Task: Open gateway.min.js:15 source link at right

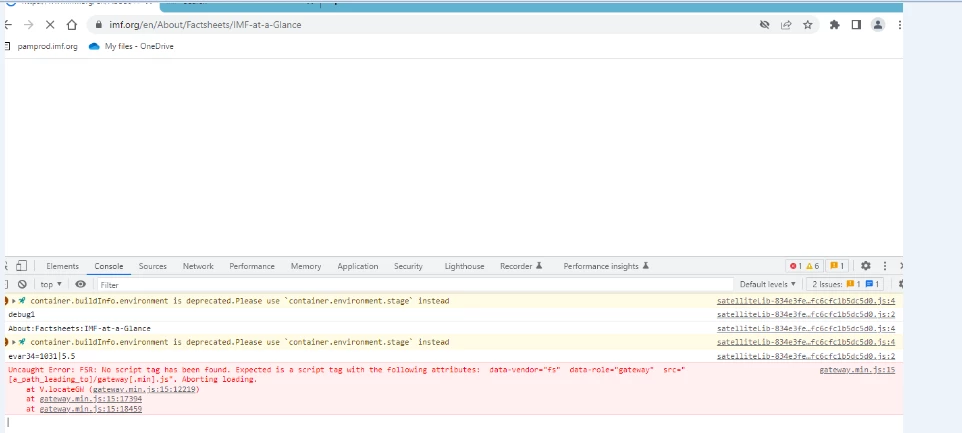Action: [x=857, y=370]
